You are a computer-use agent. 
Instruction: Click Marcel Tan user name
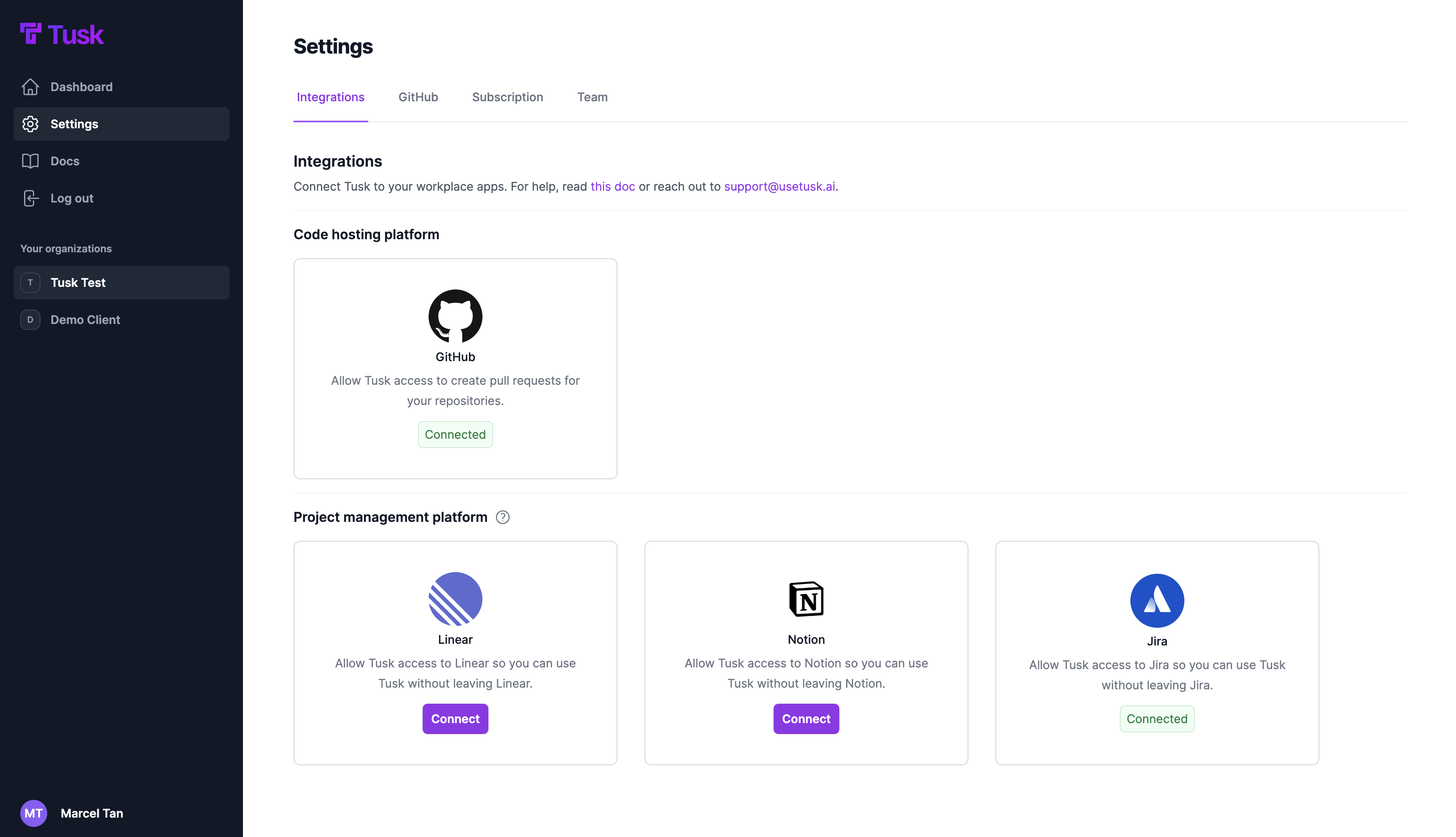tap(92, 813)
